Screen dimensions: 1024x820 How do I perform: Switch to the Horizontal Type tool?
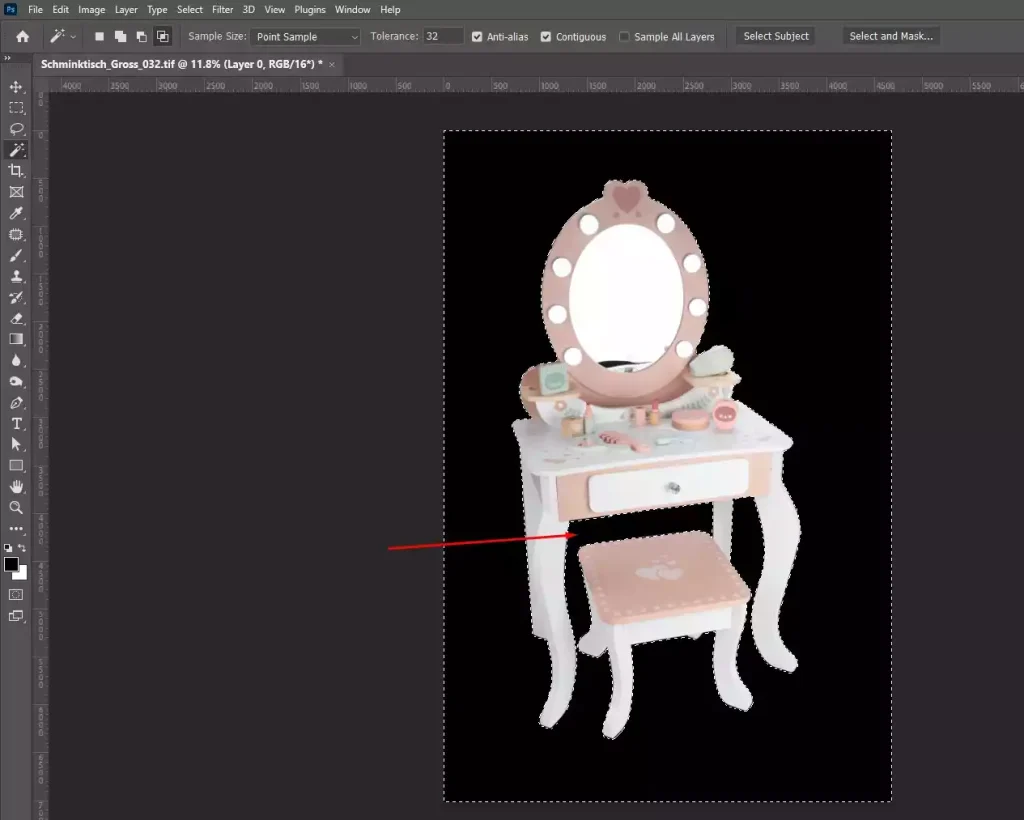tap(16, 424)
